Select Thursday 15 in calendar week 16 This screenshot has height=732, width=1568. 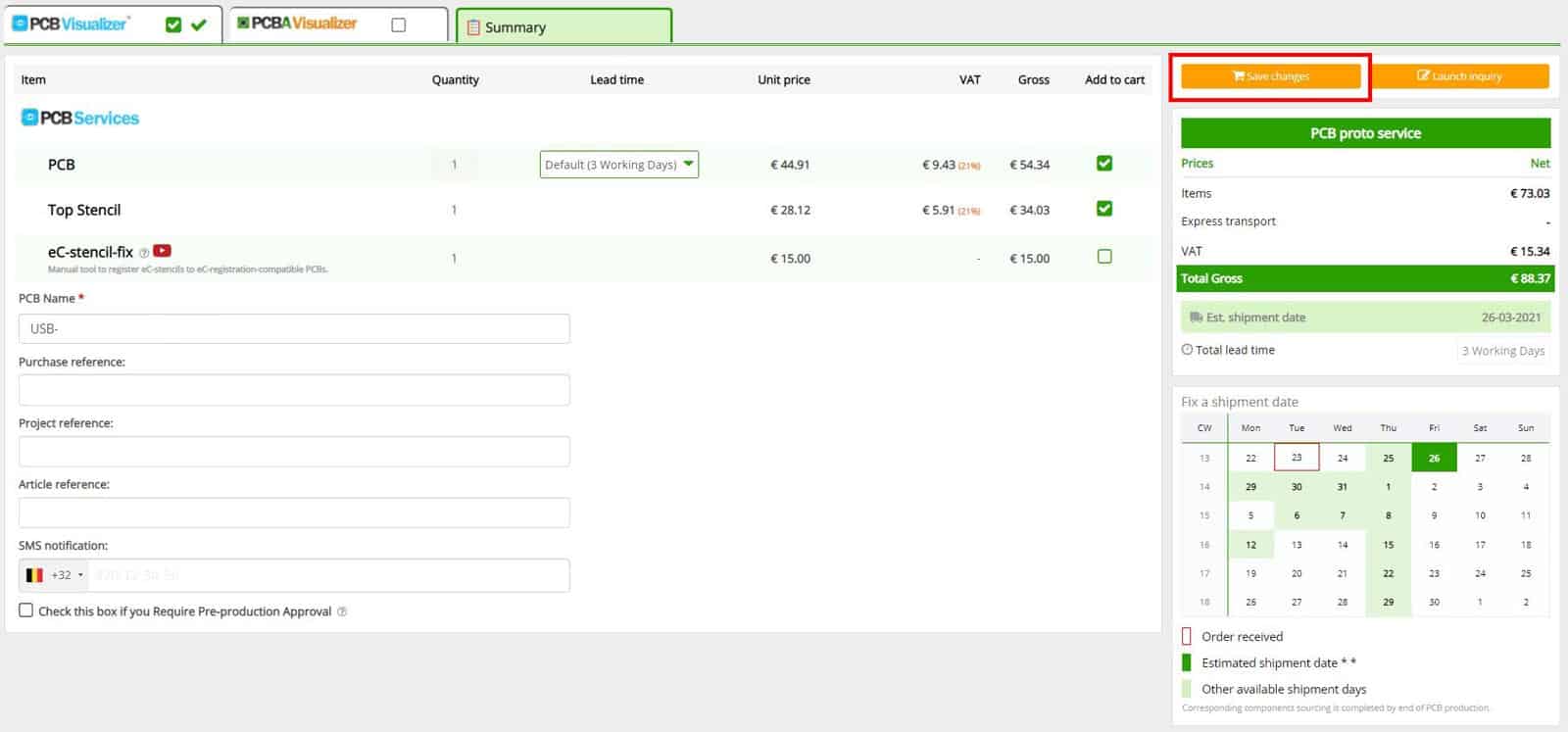1388,544
